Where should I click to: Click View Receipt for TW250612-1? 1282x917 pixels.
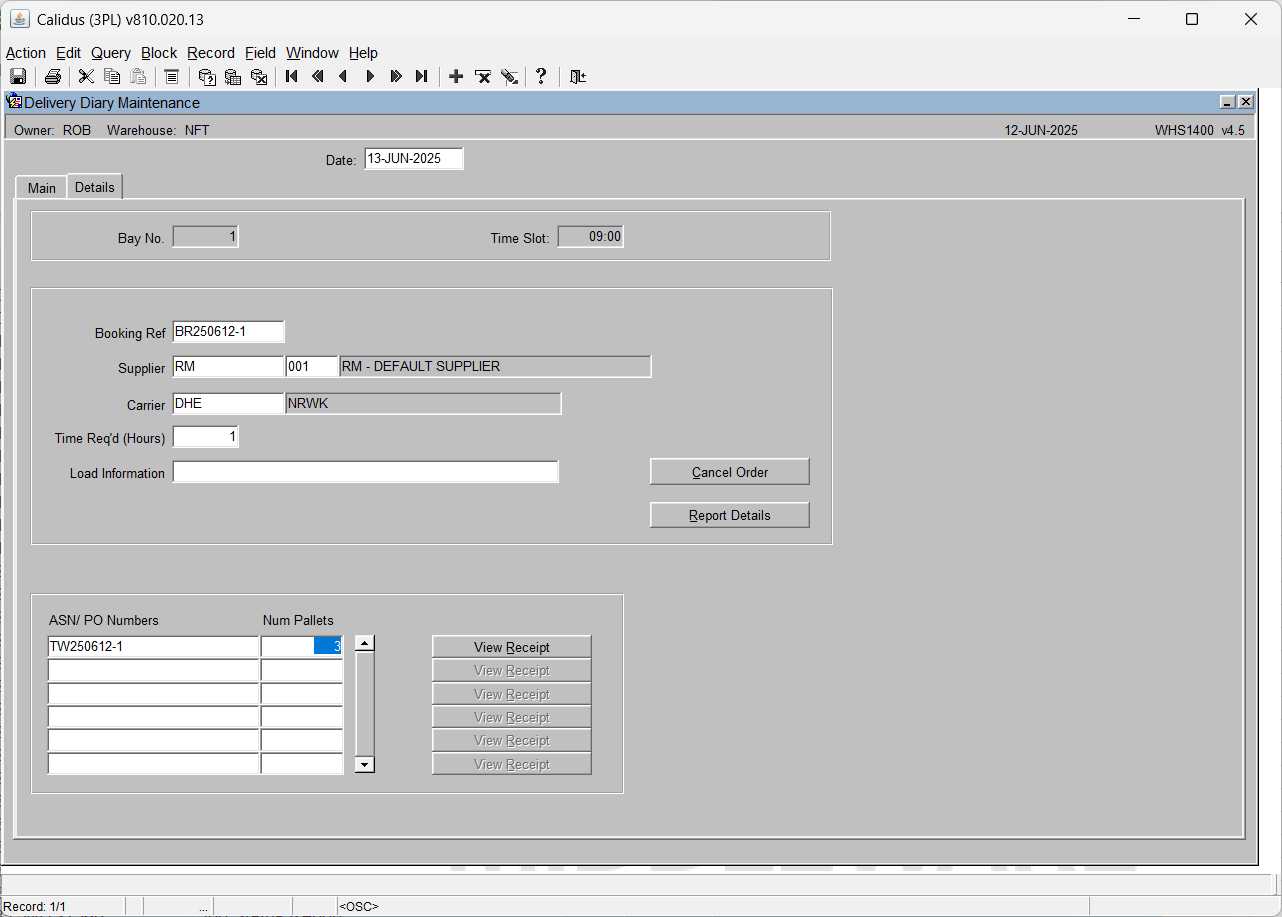tap(512, 647)
